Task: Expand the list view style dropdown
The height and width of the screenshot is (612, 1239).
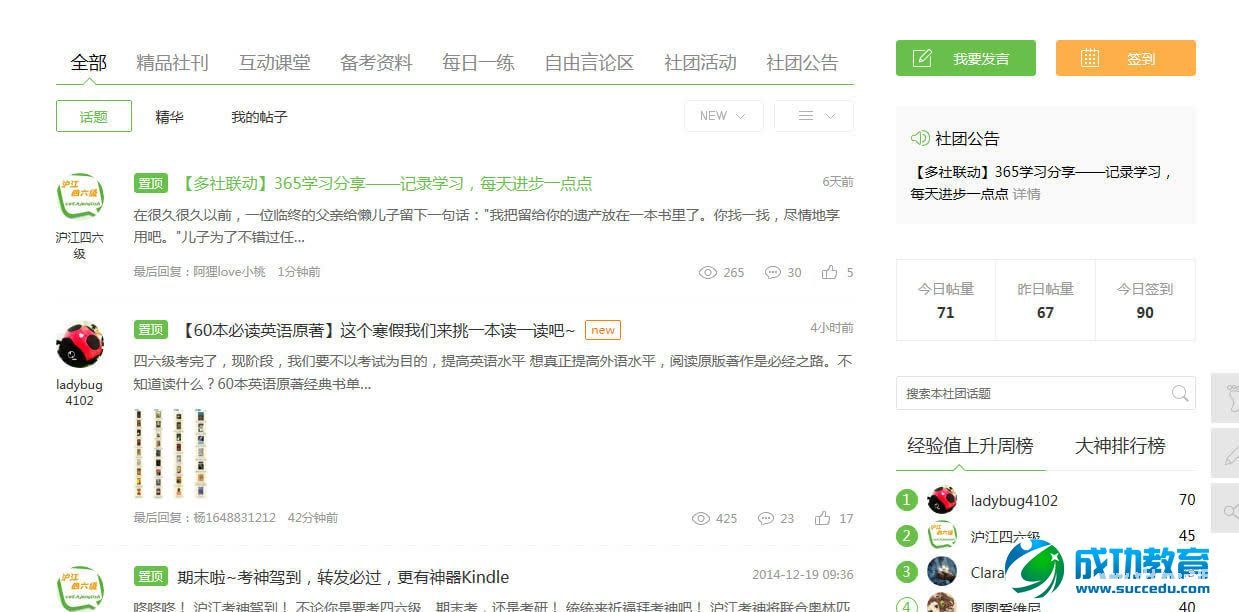Action: click(x=814, y=116)
